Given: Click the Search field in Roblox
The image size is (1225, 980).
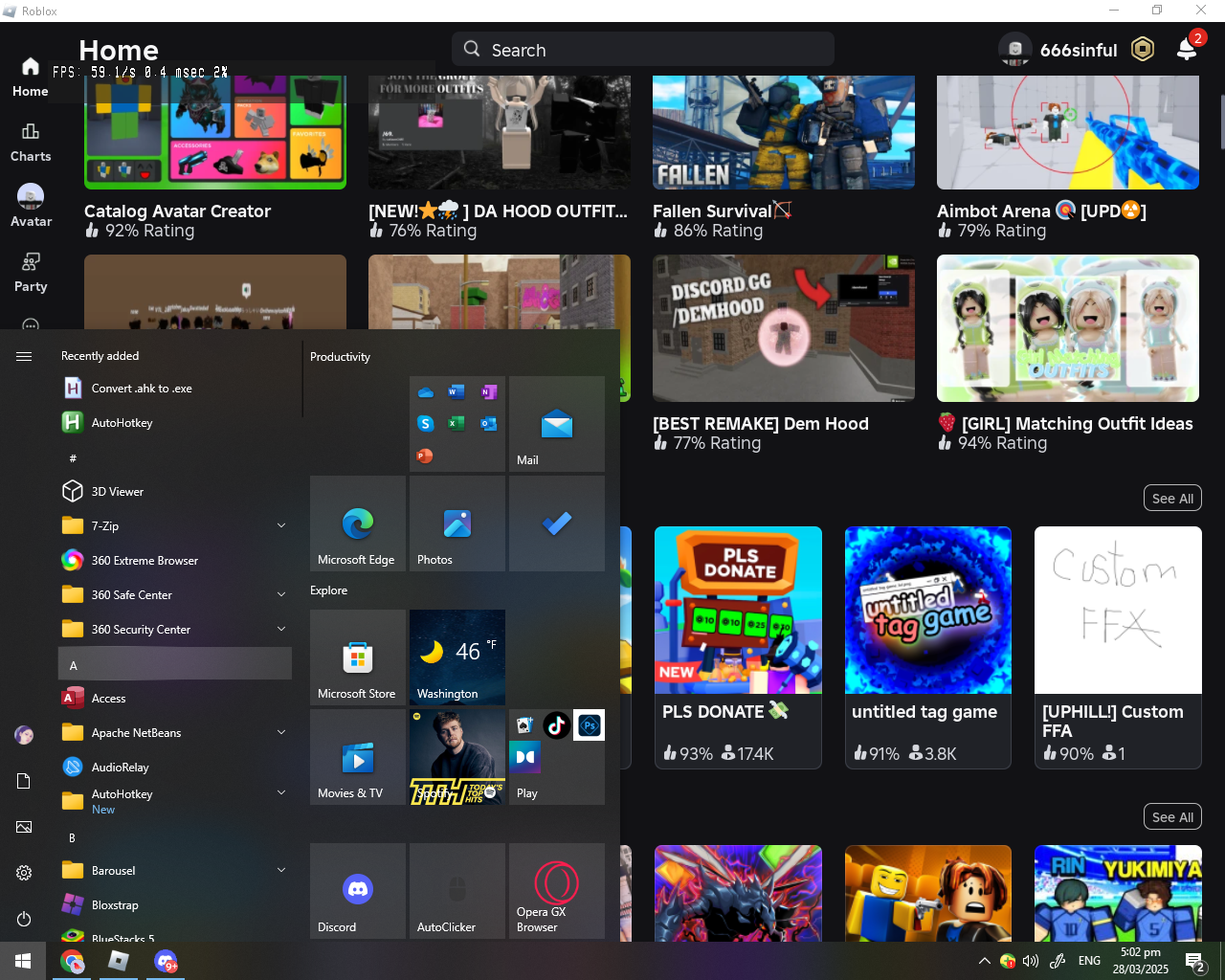Looking at the screenshot, I should 643,50.
